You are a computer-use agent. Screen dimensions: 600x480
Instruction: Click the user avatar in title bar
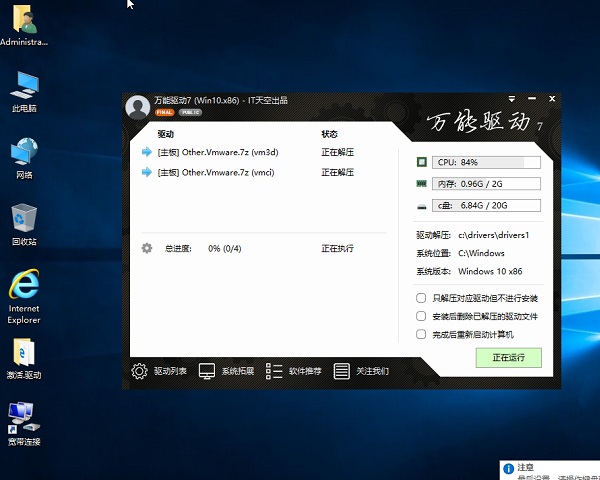click(138, 106)
